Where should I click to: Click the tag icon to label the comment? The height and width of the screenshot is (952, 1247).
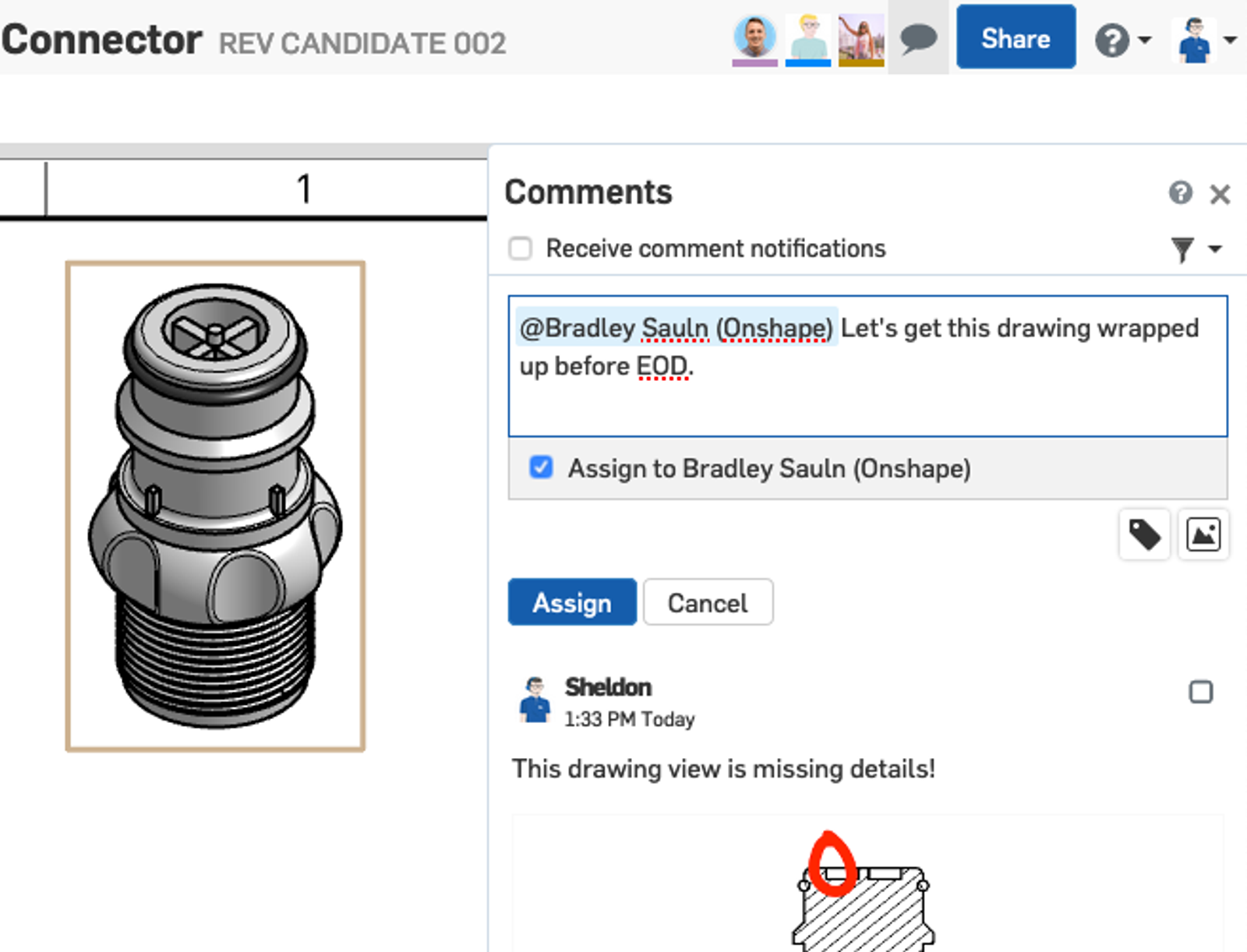pyautogui.click(x=1143, y=535)
